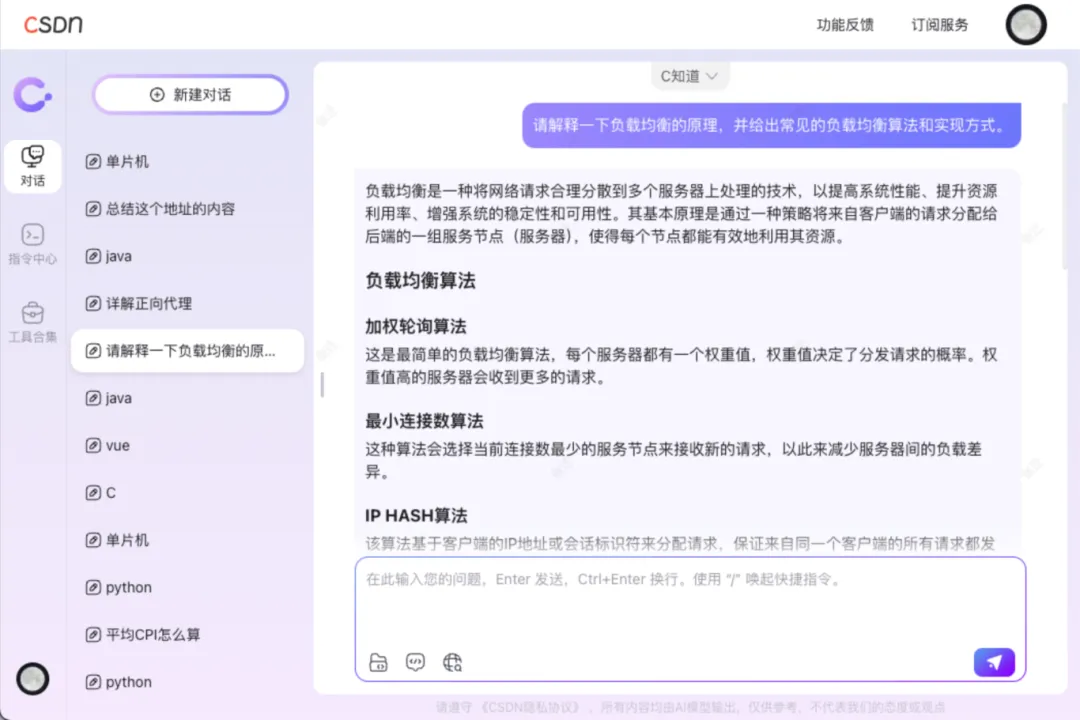Open the 总结这个地址的内容 conversation

click(x=187, y=209)
